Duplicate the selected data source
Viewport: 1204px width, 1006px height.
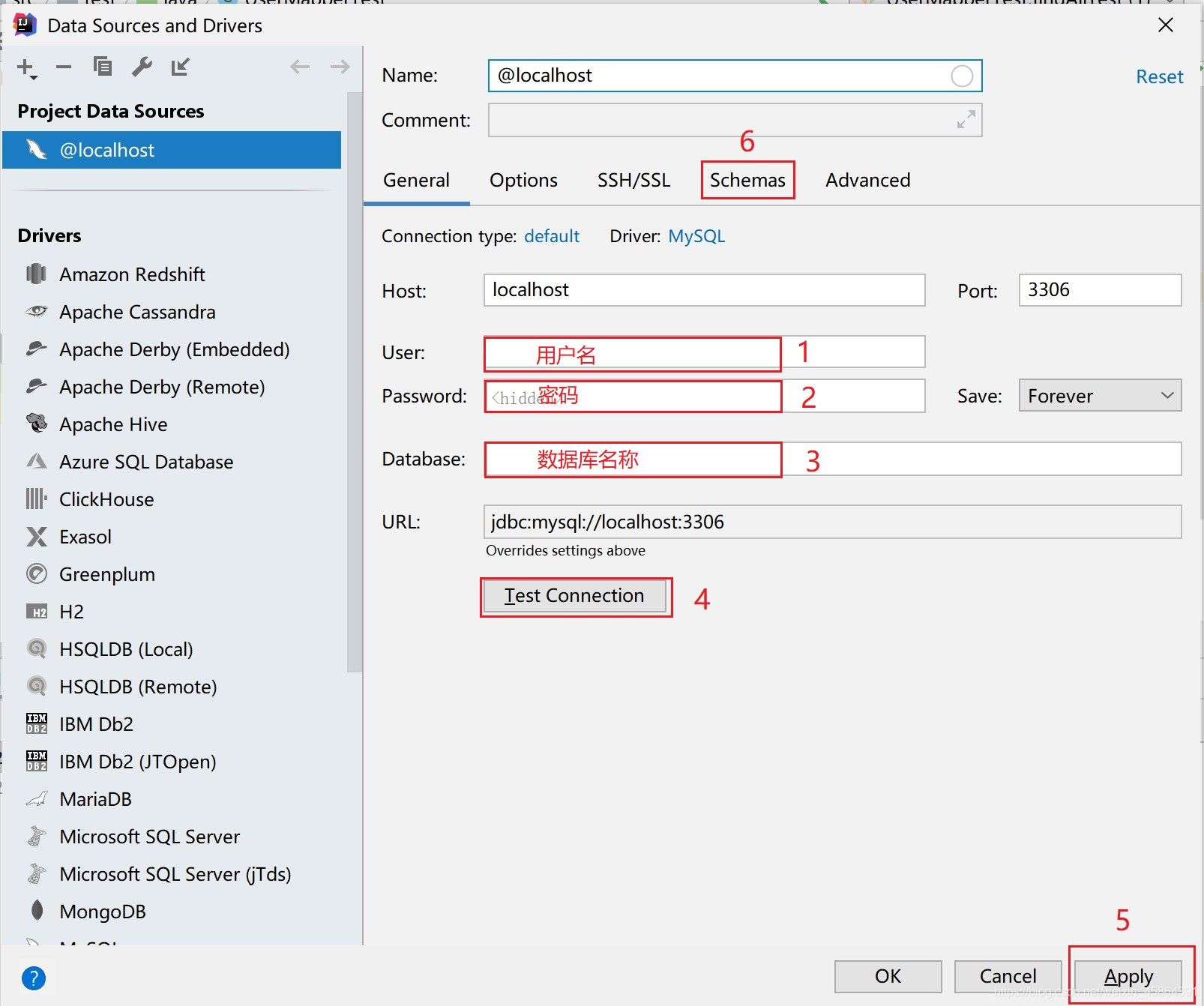(103, 67)
